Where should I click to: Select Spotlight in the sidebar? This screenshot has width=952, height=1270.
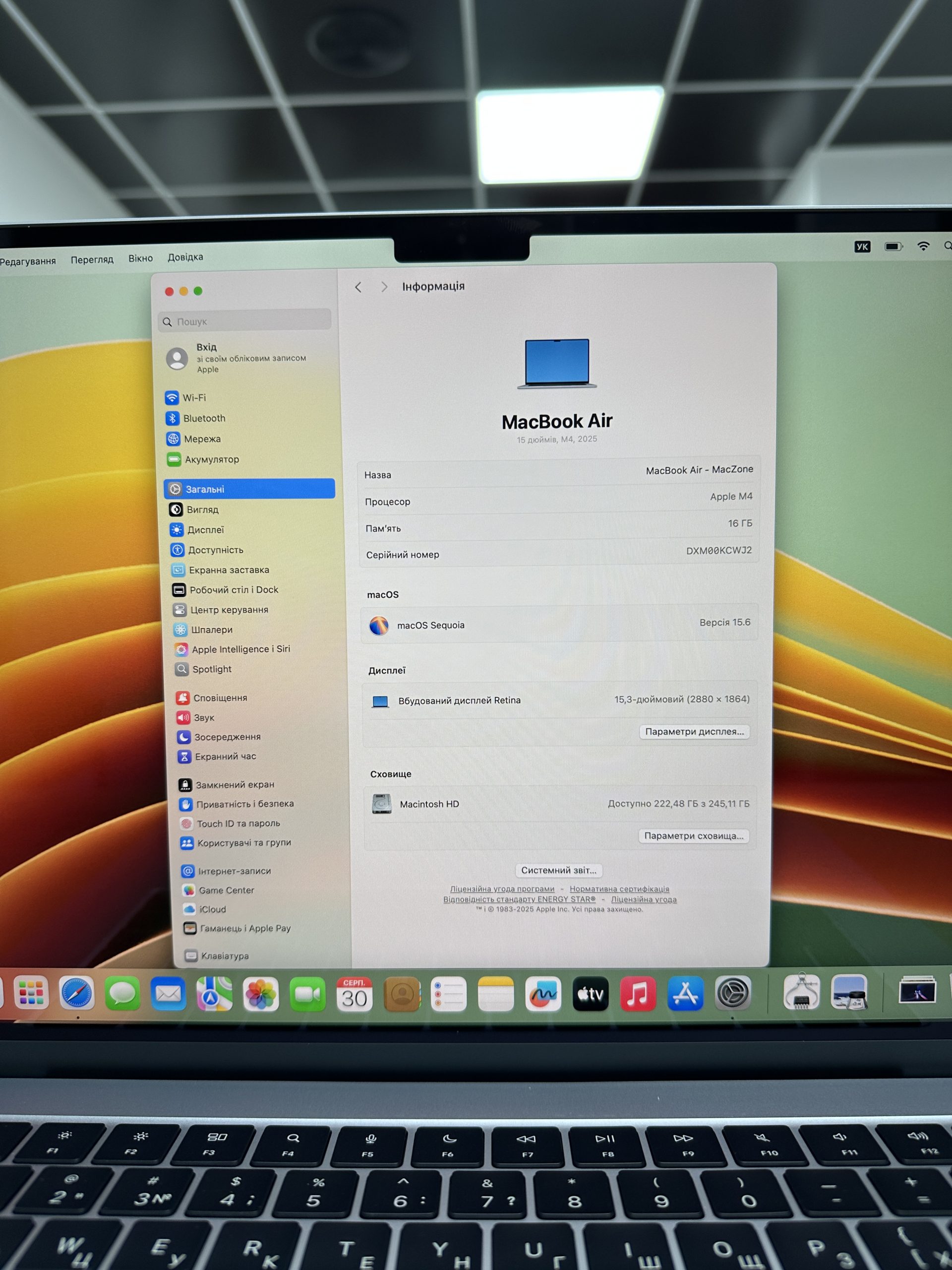tap(204, 669)
